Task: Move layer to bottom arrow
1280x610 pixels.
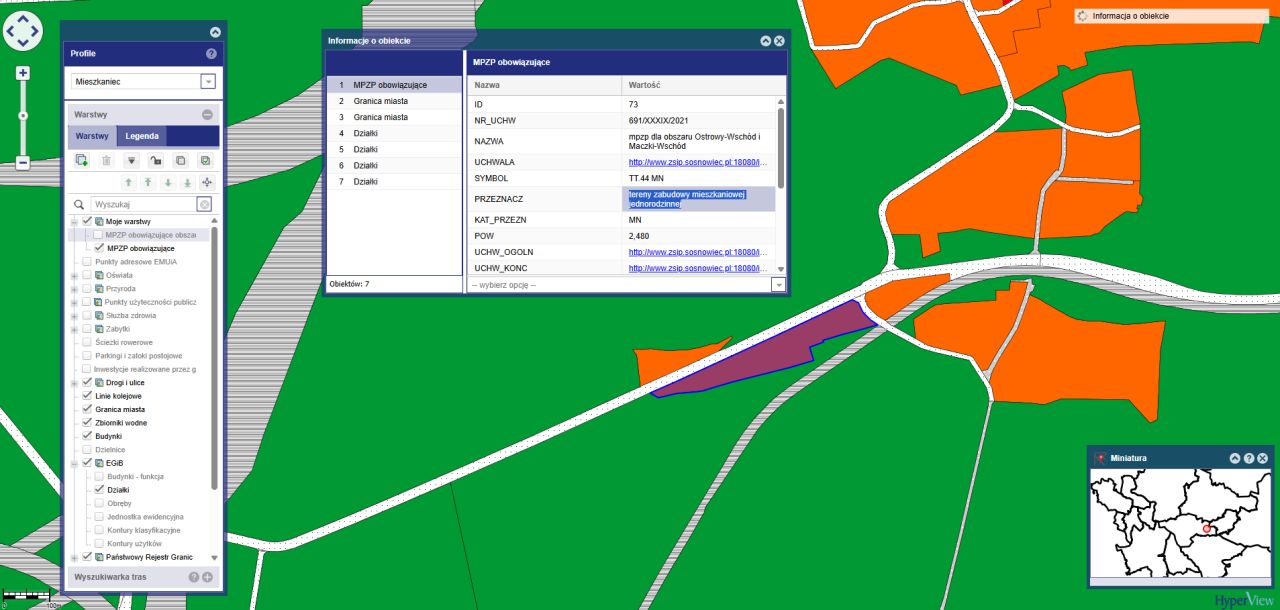Action: tap(187, 183)
